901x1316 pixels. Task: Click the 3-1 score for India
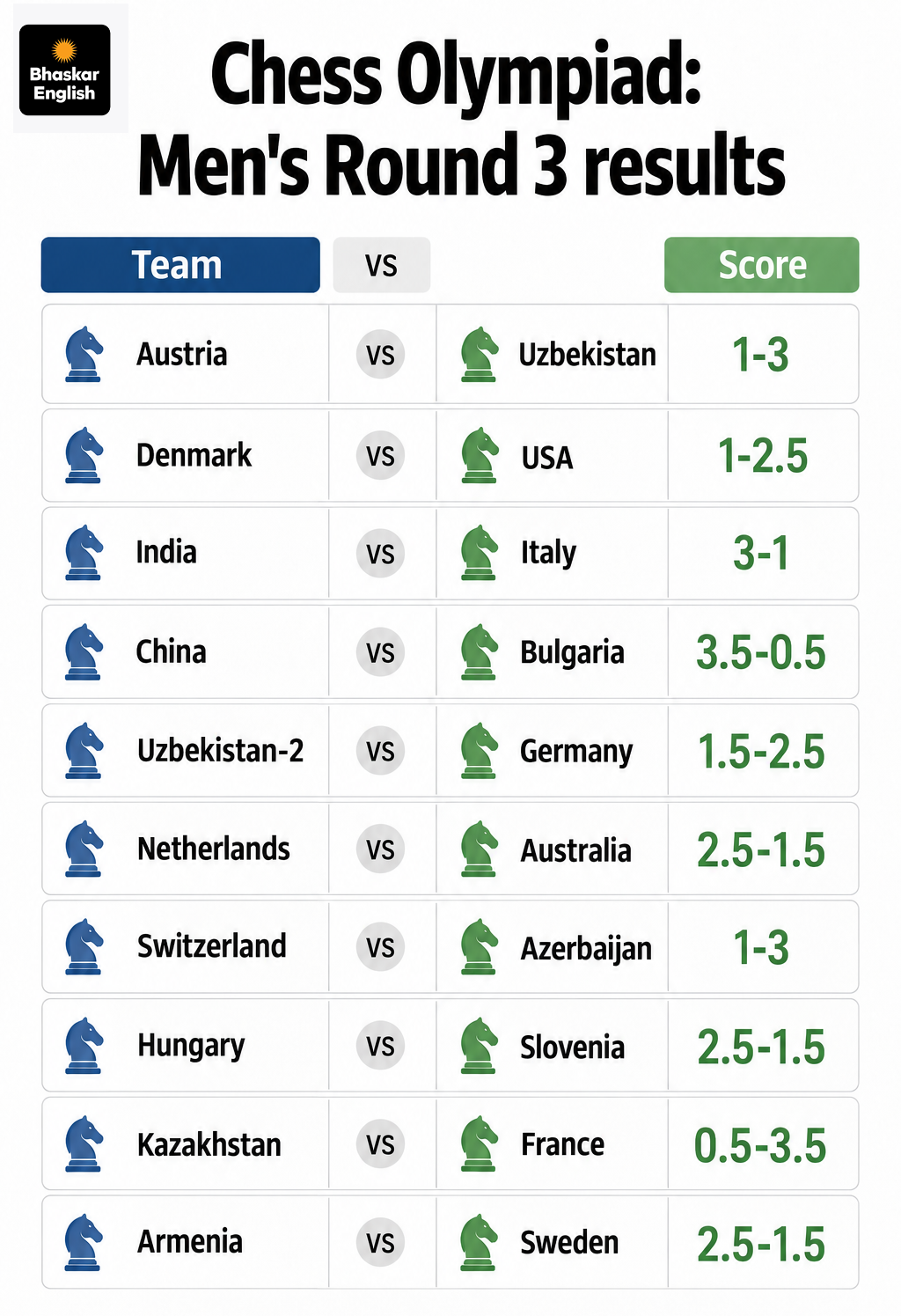[x=761, y=554]
